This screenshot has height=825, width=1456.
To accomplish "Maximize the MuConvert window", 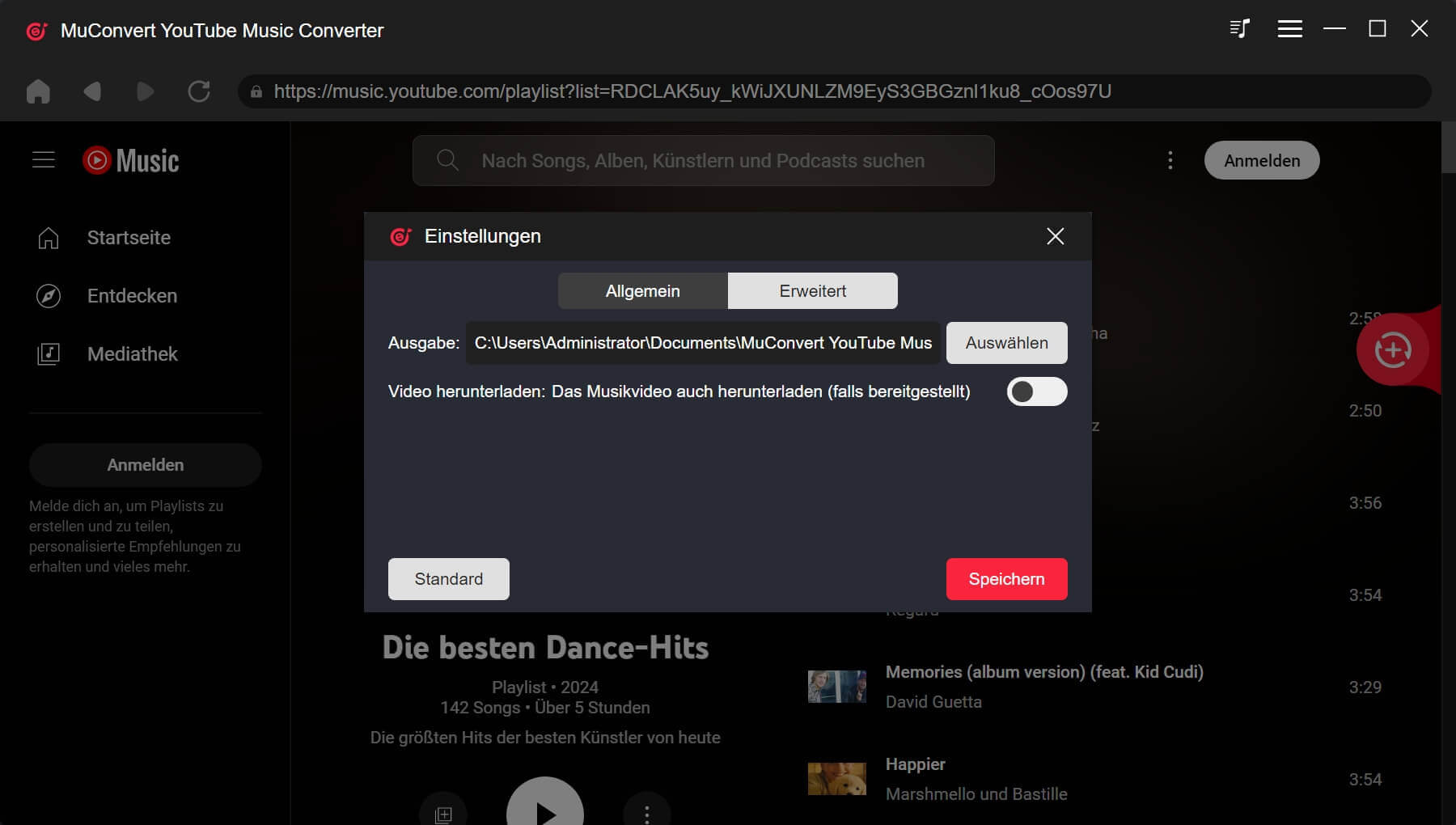I will click(1378, 29).
